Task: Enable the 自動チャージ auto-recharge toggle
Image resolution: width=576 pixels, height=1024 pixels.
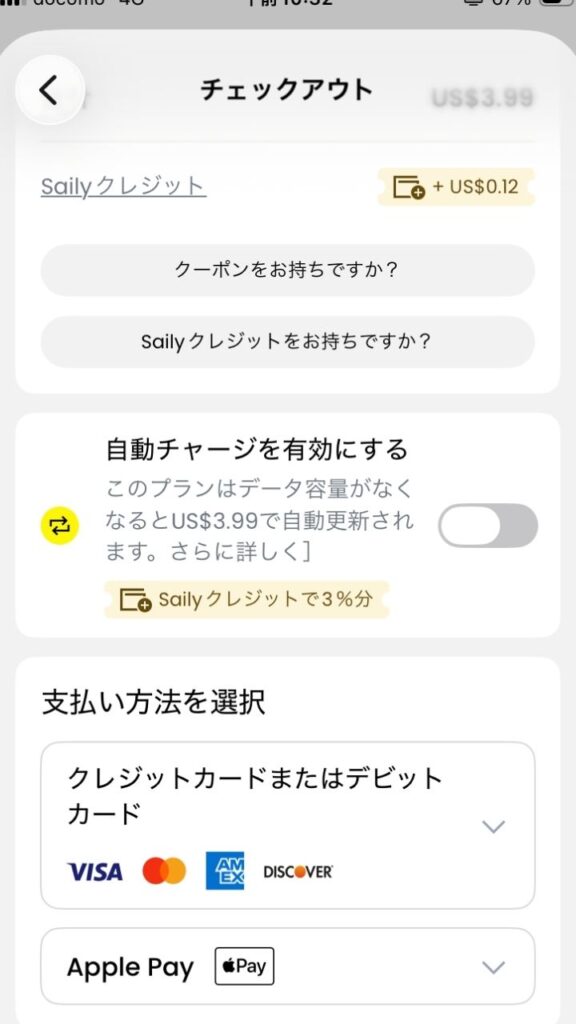Action: click(x=487, y=524)
